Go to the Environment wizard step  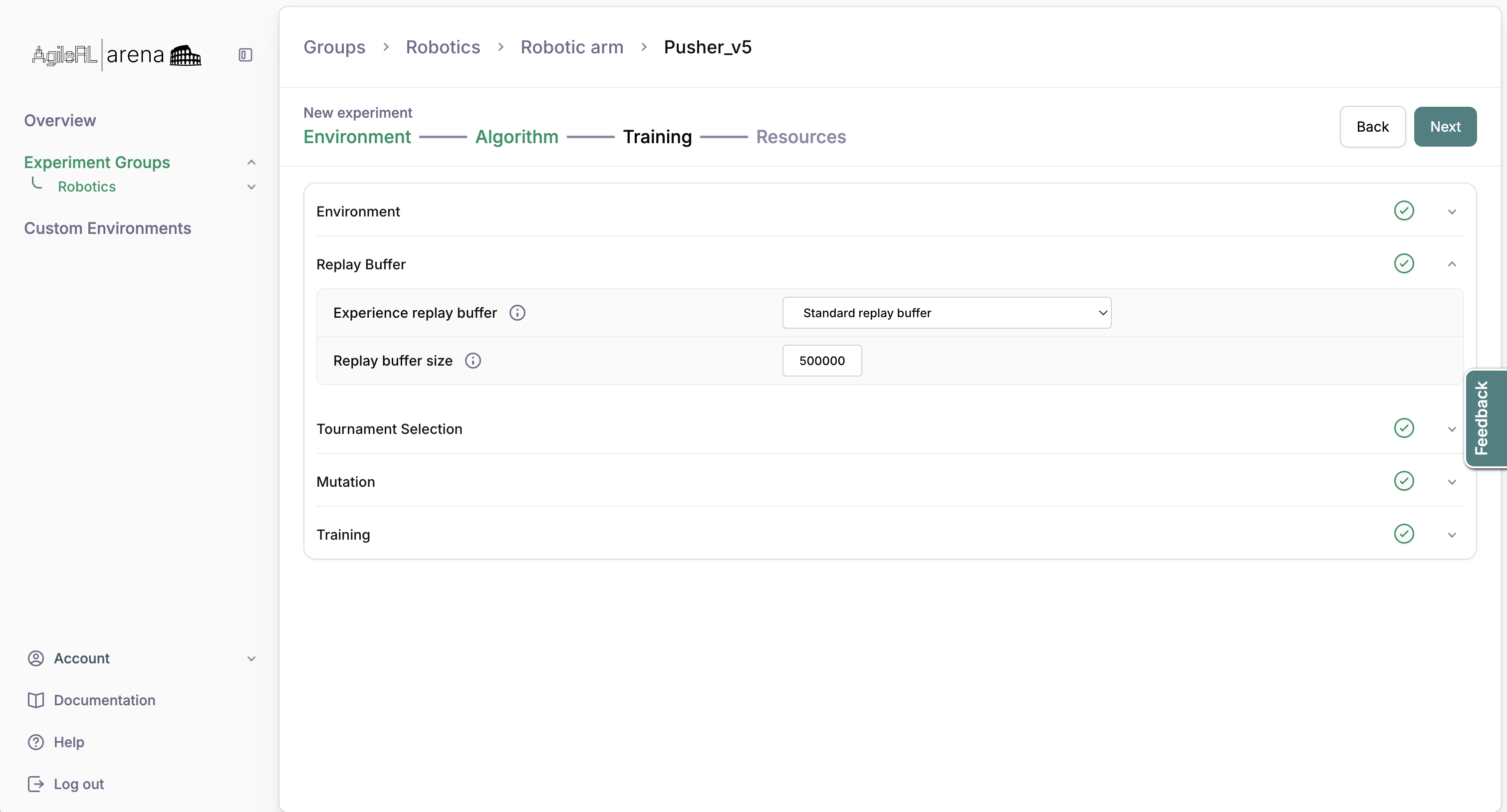pyautogui.click(x=357, y=137)
